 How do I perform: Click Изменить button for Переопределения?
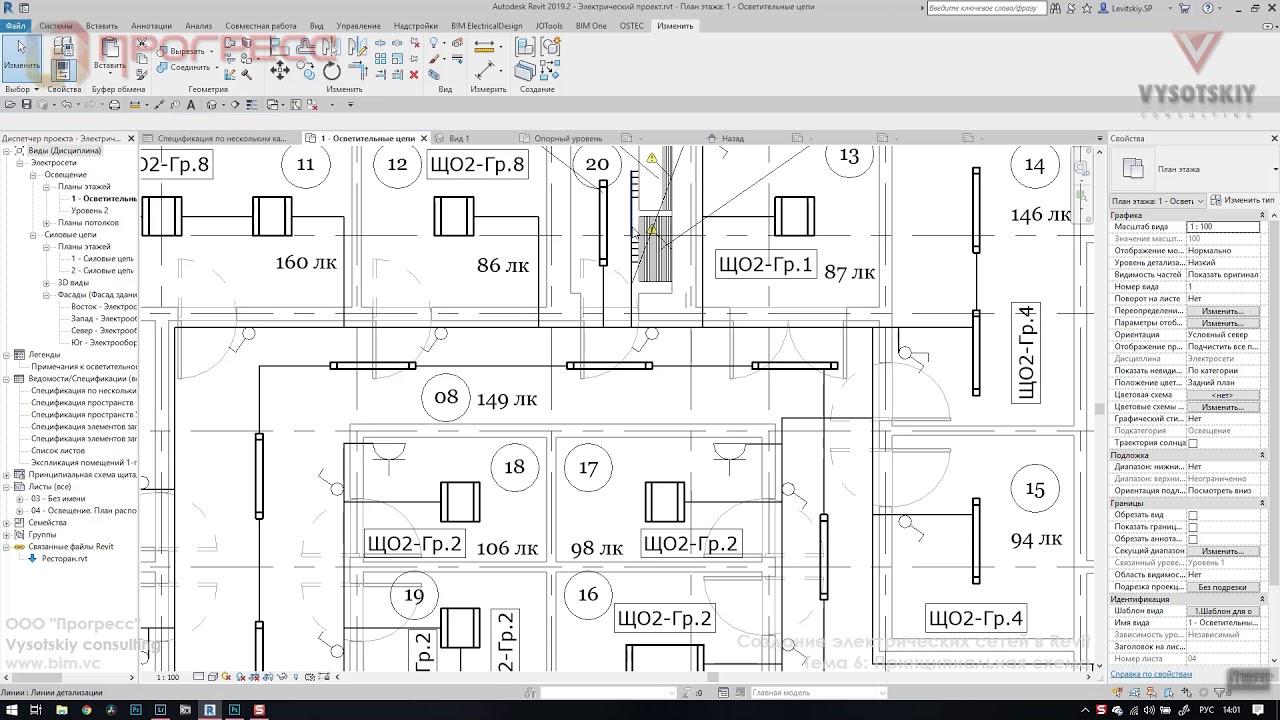(1223, 311)
